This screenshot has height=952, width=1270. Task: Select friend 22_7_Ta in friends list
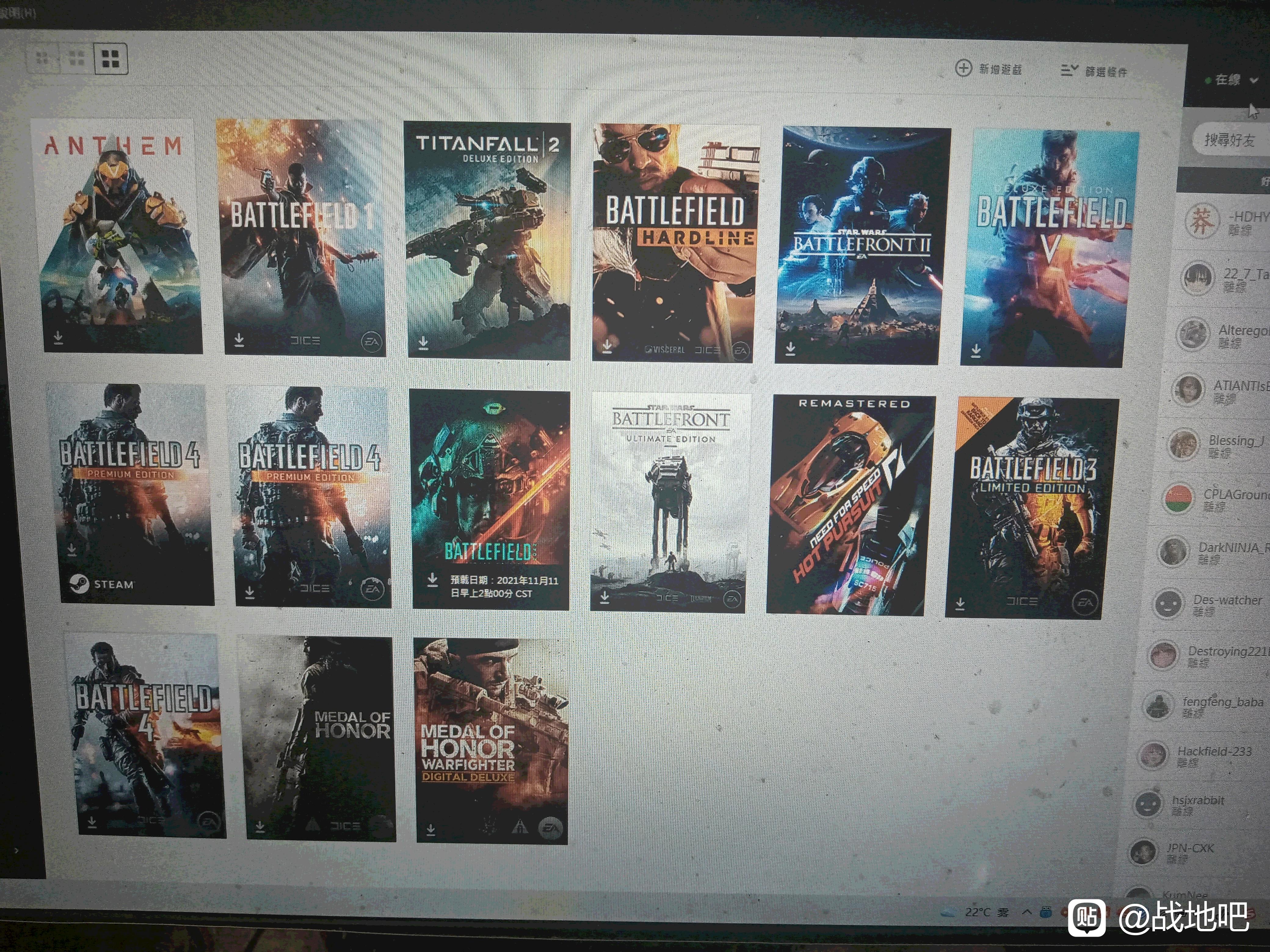point(1221,279)
